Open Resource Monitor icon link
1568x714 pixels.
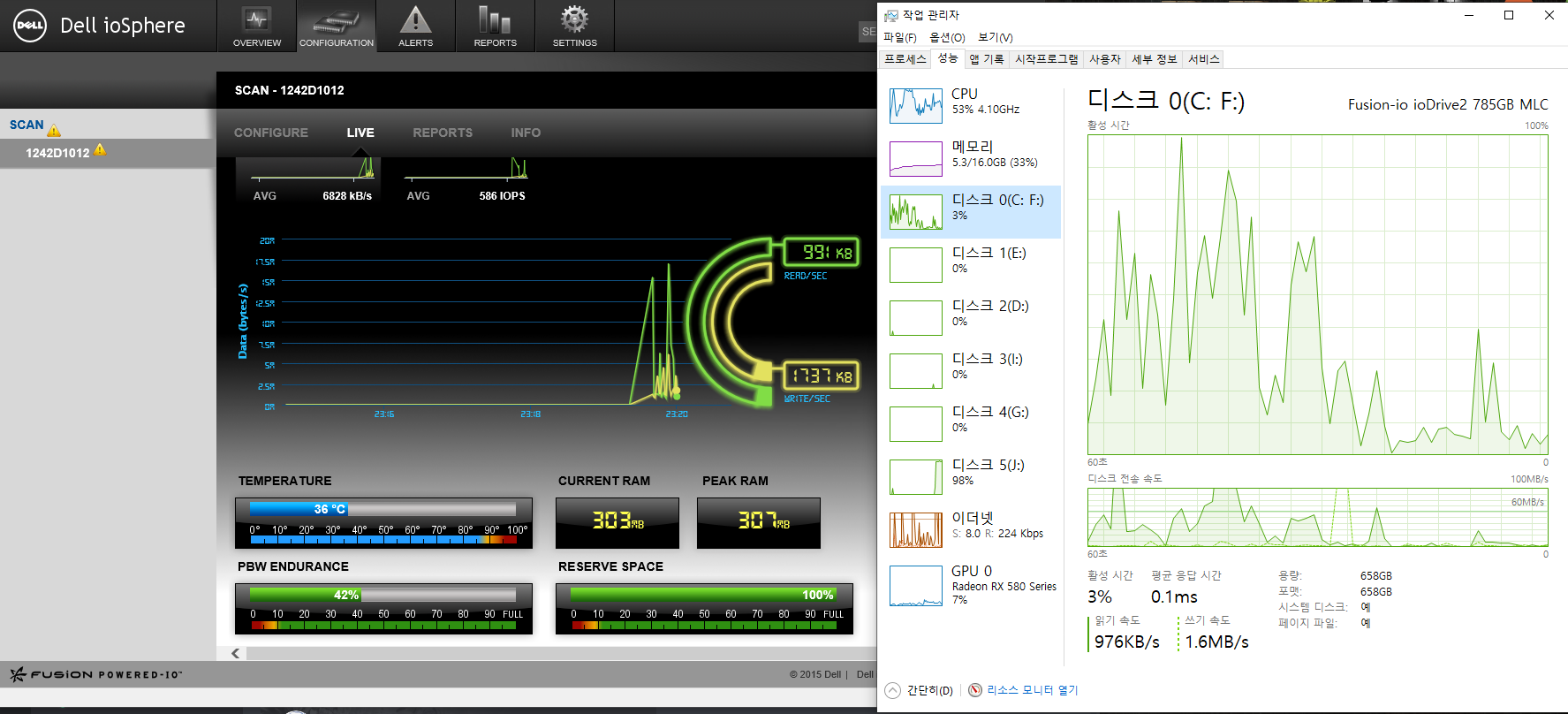pos(975,690)
